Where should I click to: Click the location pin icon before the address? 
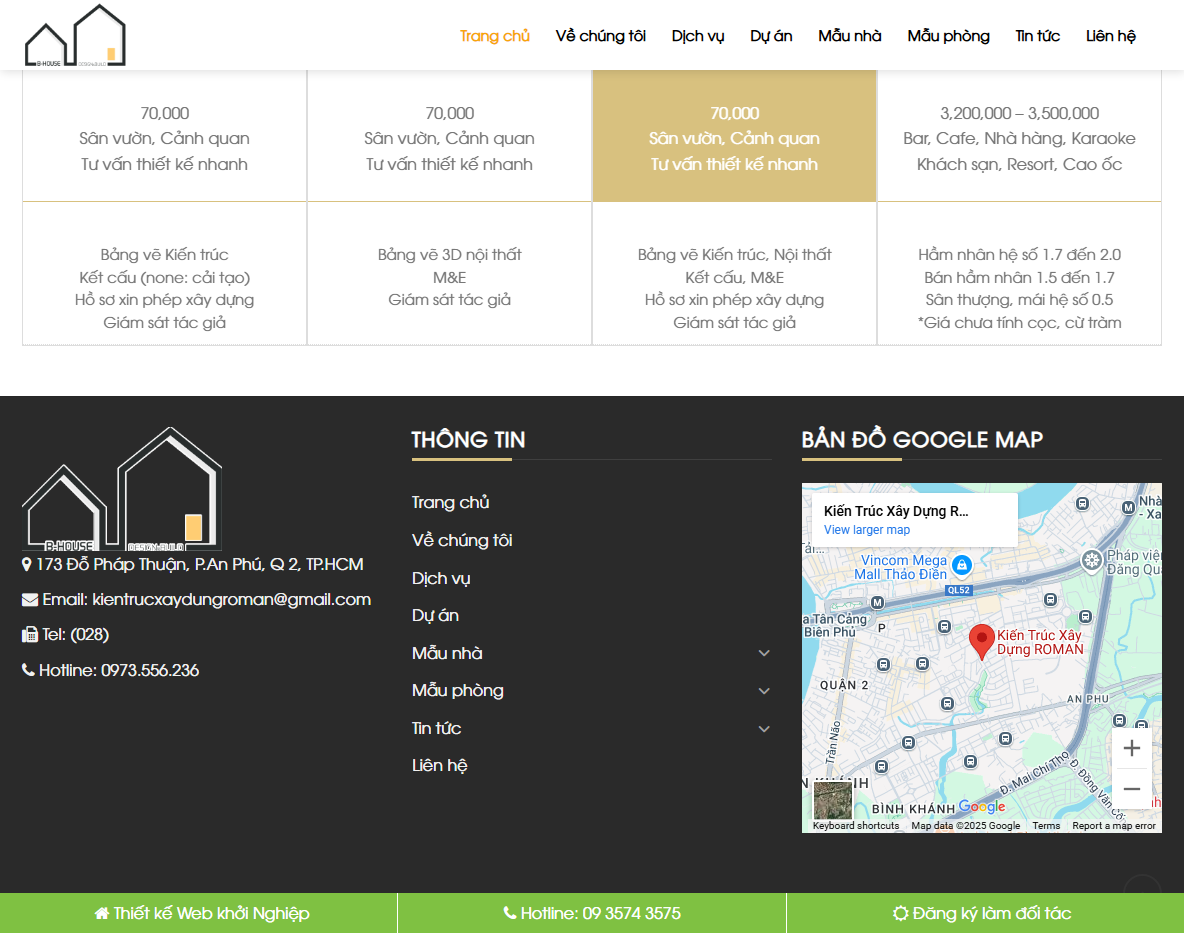click(27, 563)
